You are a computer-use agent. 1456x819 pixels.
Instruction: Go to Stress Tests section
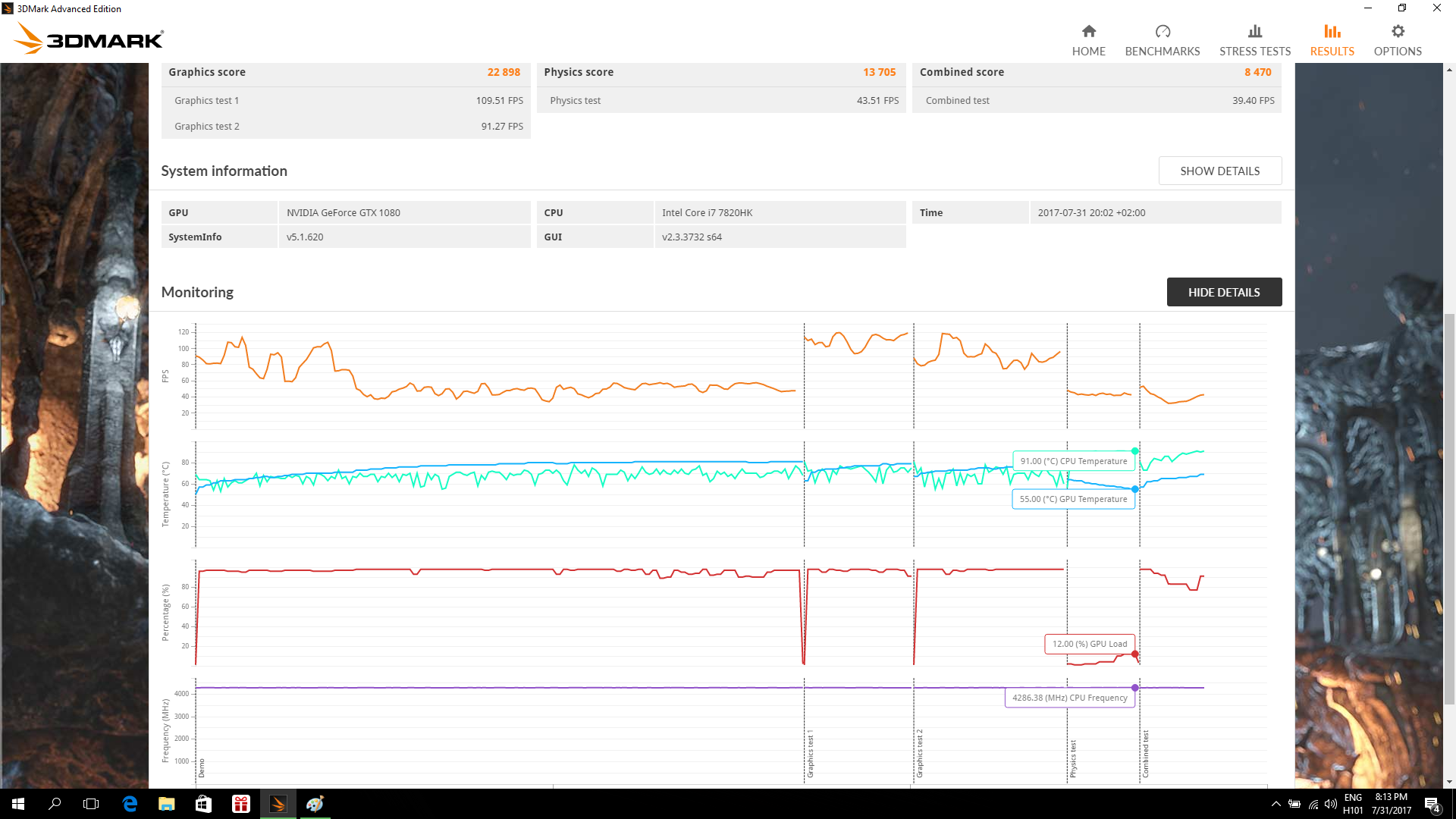point(1254,40)
